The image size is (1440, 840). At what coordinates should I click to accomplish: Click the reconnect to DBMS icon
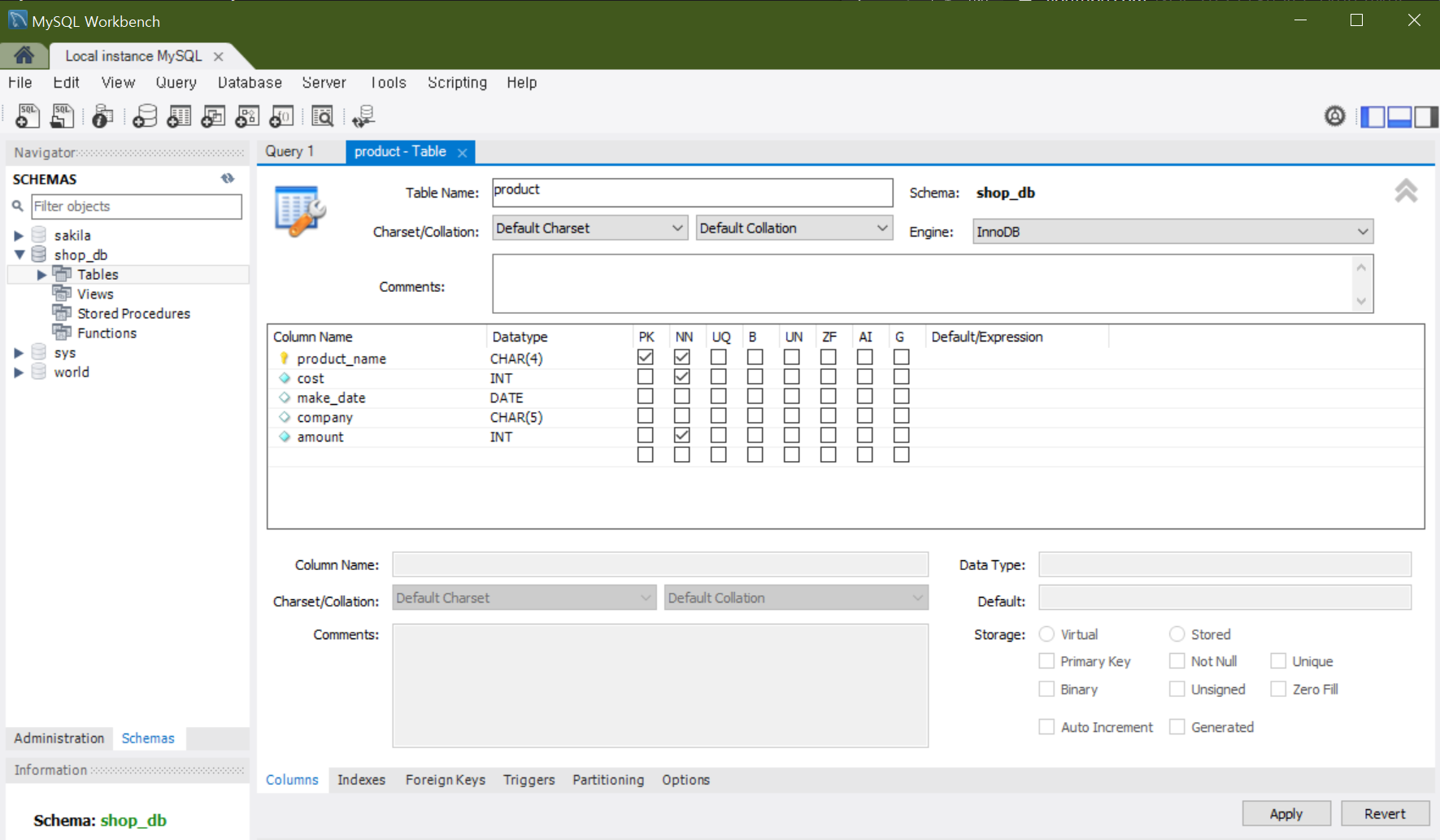click(363, 116)
